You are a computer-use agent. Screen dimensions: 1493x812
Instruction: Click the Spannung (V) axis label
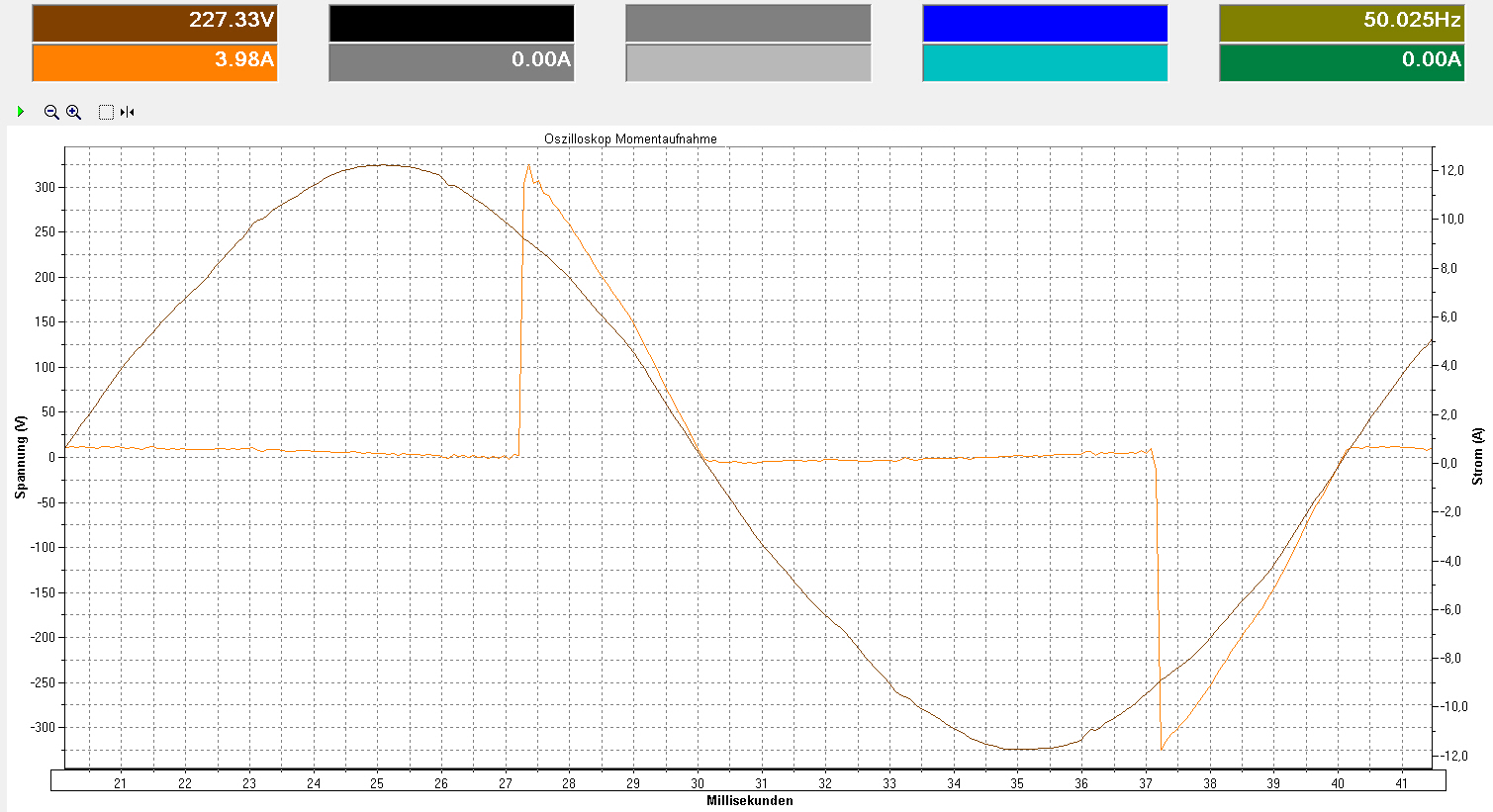tap(20, 457)
